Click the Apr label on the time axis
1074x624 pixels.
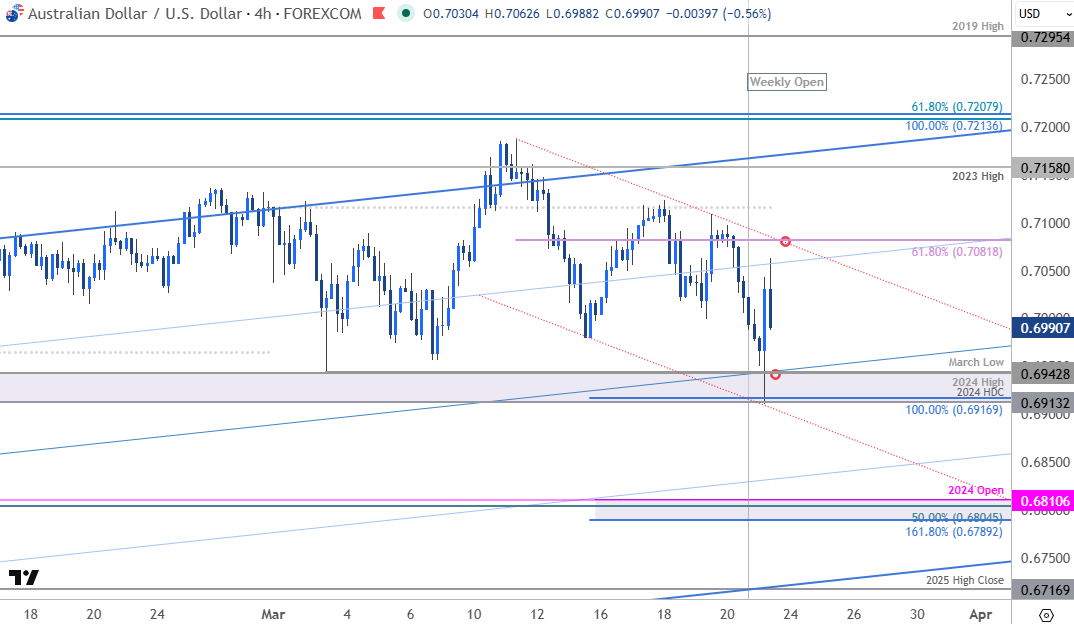point(982,614)
